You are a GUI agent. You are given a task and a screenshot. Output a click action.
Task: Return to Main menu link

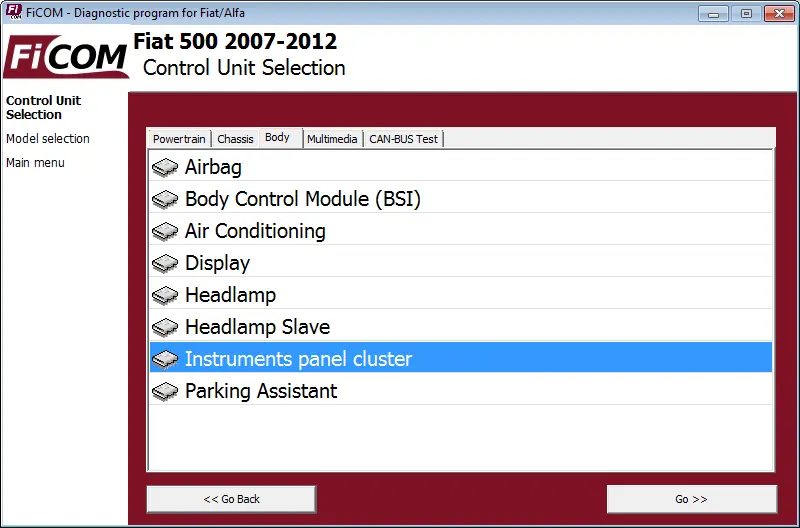[x=35, y=163]
